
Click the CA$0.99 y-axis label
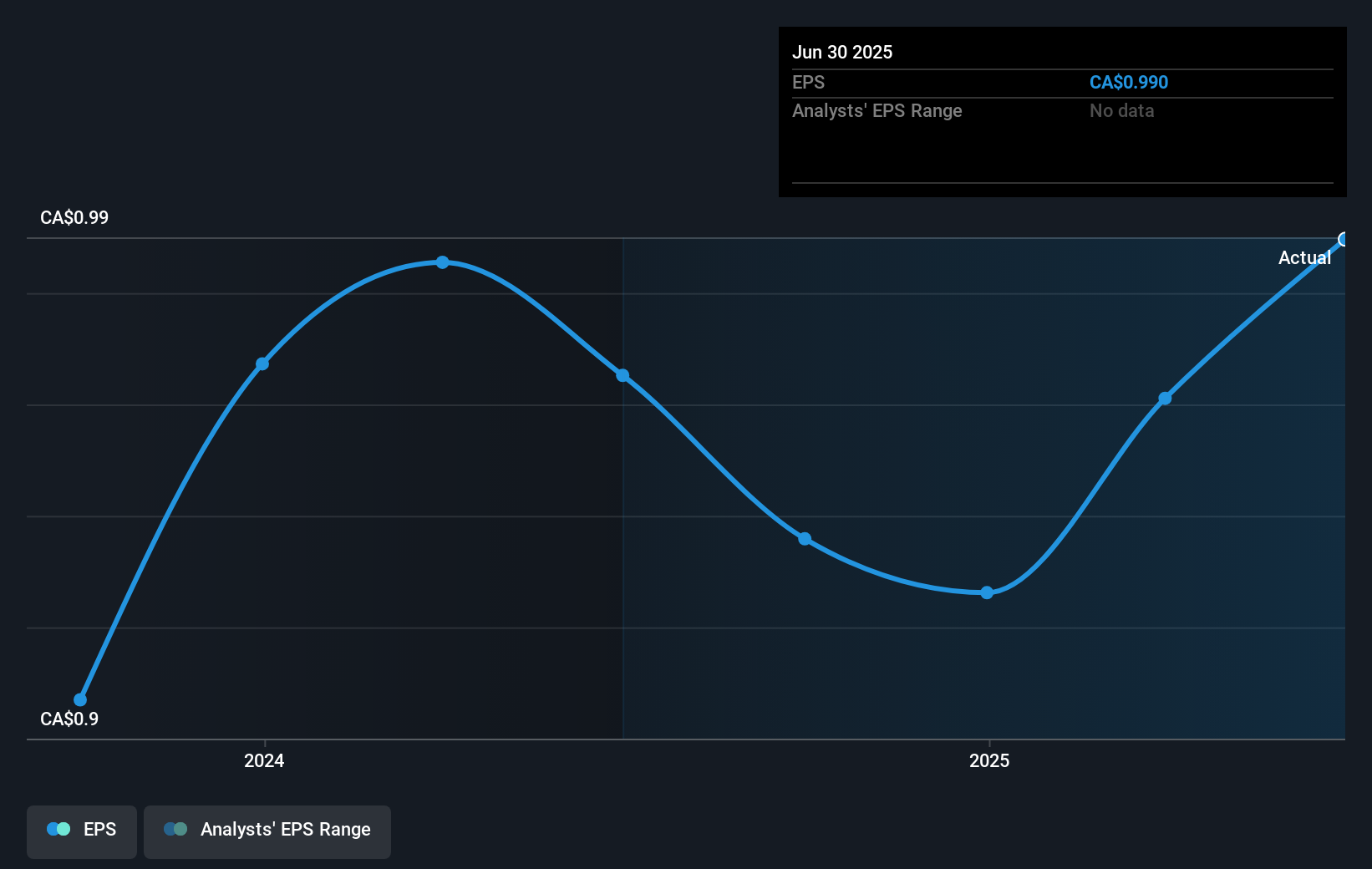tap(74, 218)
